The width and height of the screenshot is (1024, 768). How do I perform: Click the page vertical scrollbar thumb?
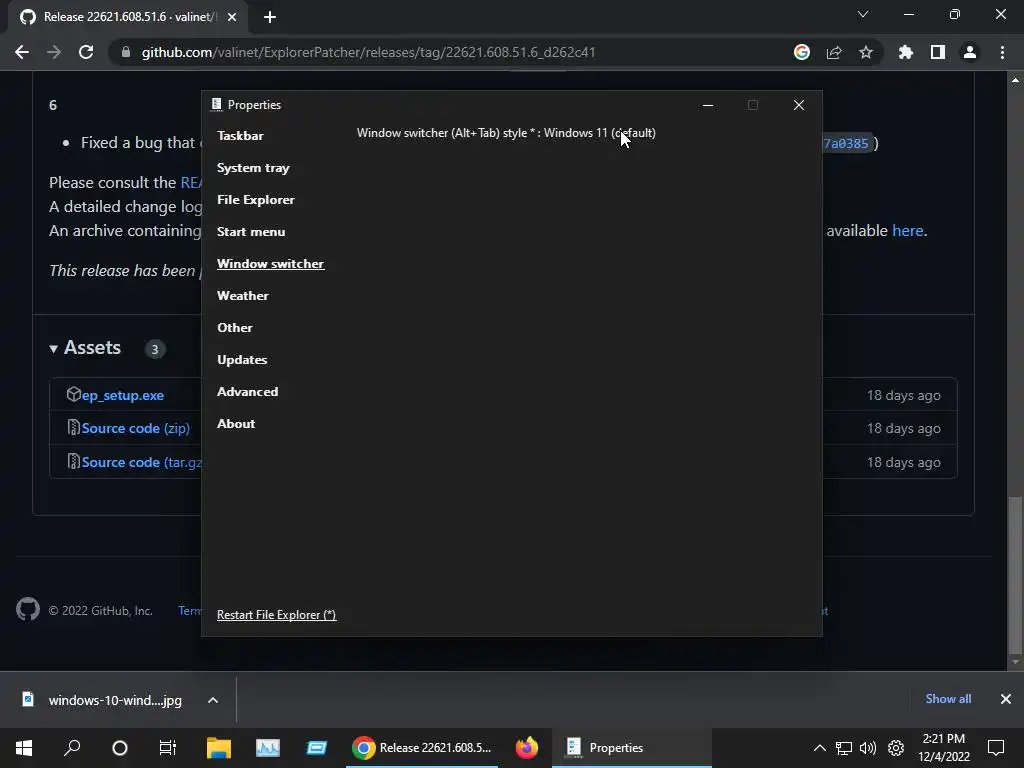click(x=1015, y=575)
